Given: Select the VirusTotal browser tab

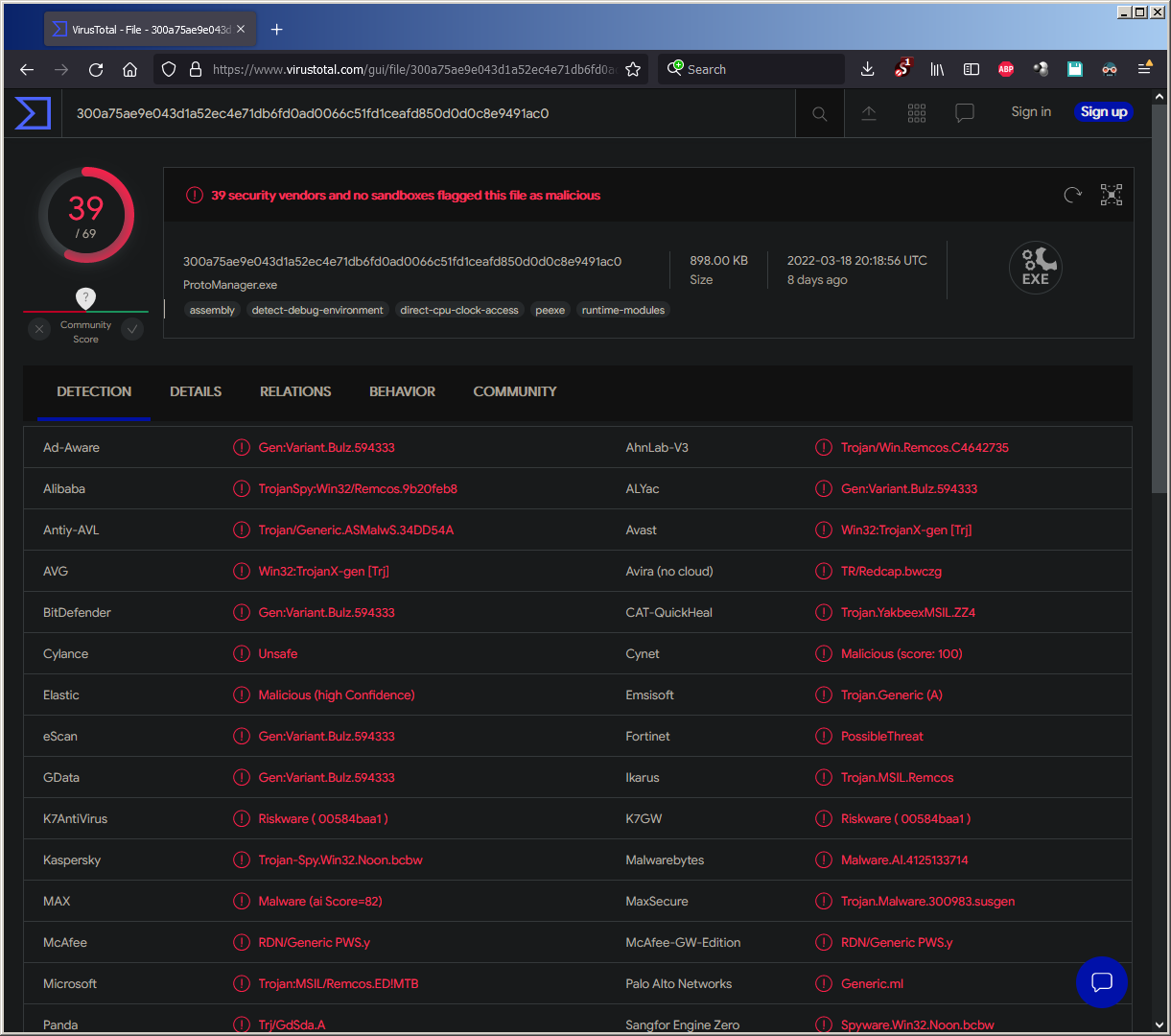Looking at the screenshot, I should click(x=151, y=30).
